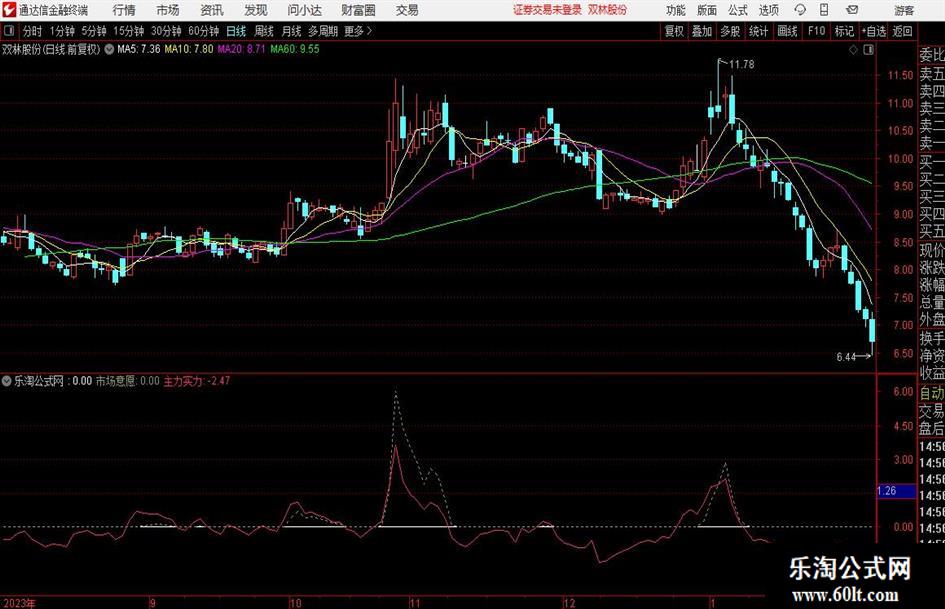Screen dimensions: 945x609
Task: Open the 版面 menu
Action: coord(706,10)
